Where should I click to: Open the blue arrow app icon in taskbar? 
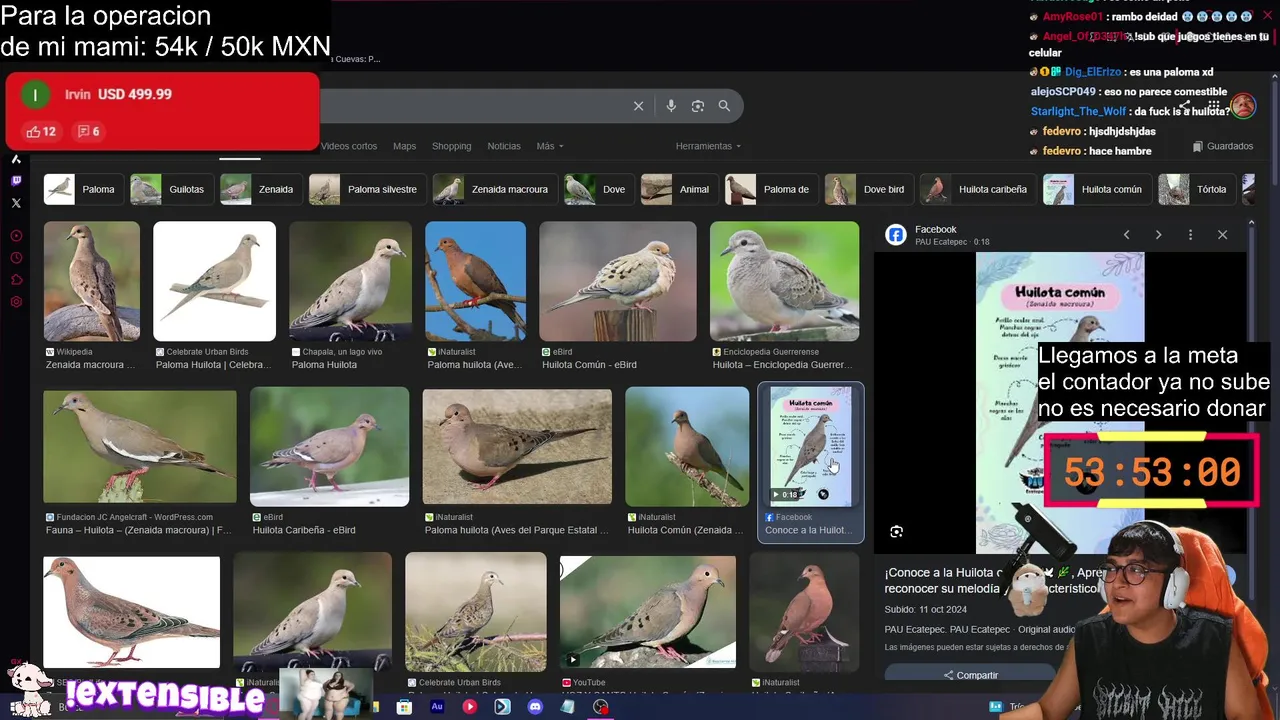[x=502, y=706]
